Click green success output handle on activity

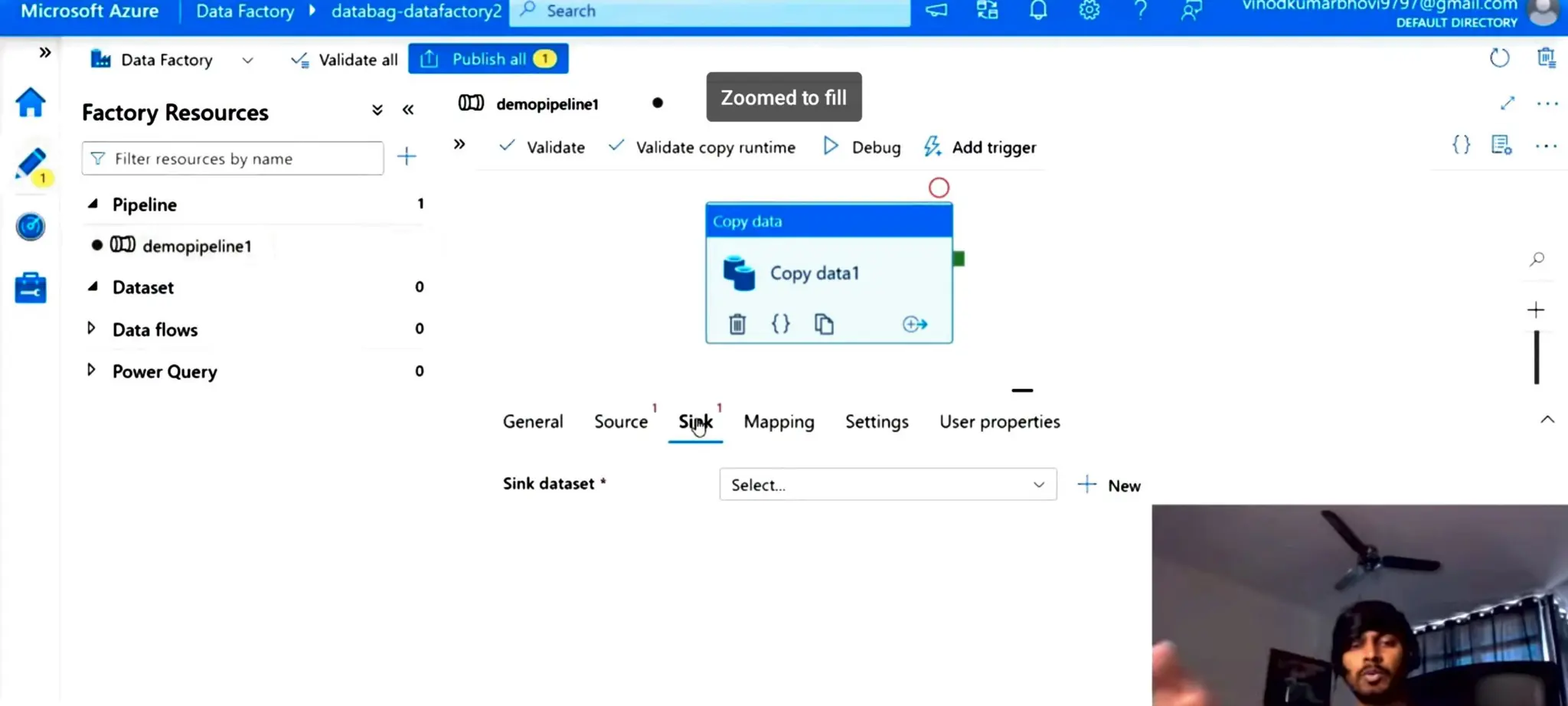959,259
